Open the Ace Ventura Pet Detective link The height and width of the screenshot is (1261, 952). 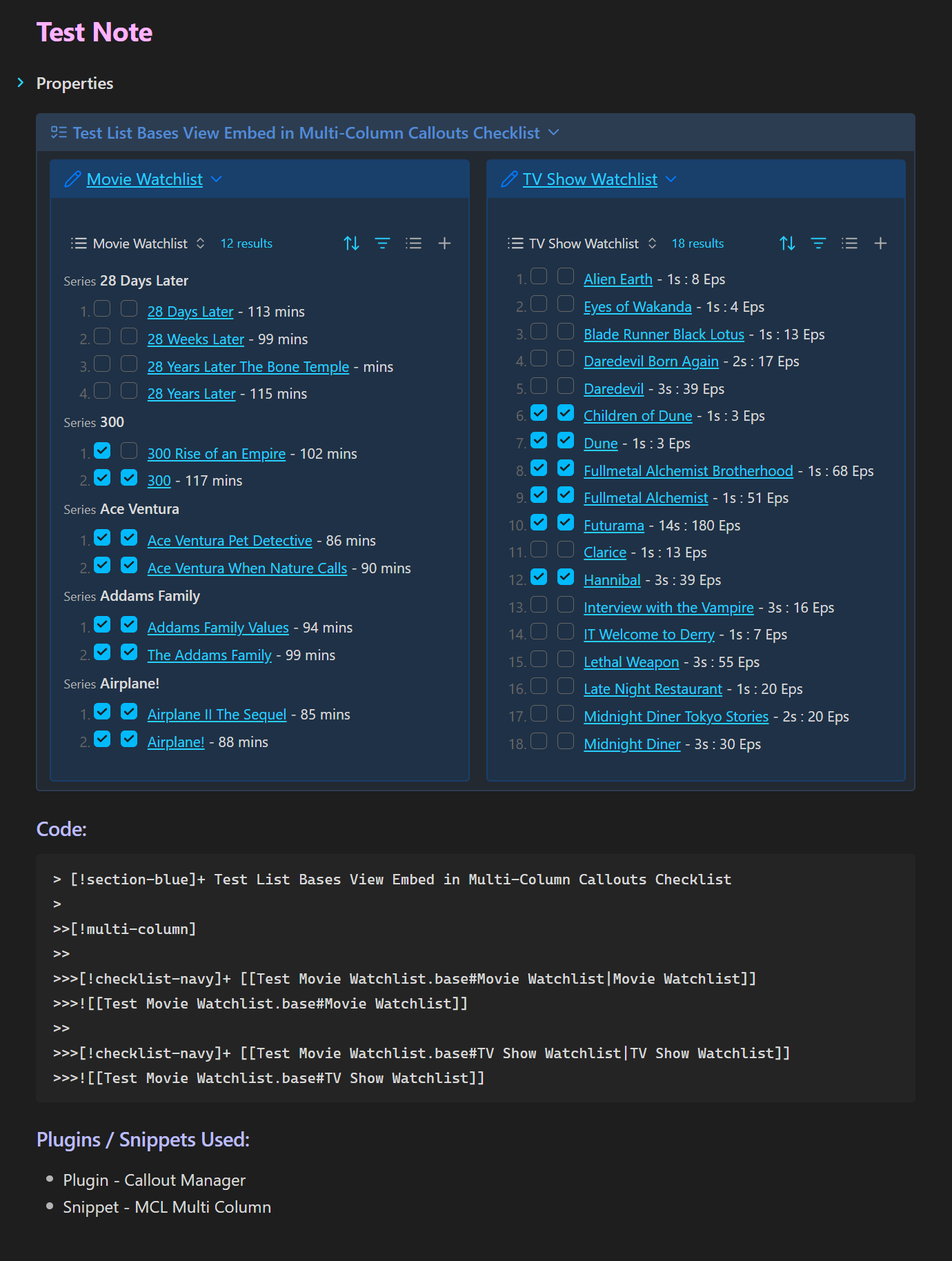230,541
